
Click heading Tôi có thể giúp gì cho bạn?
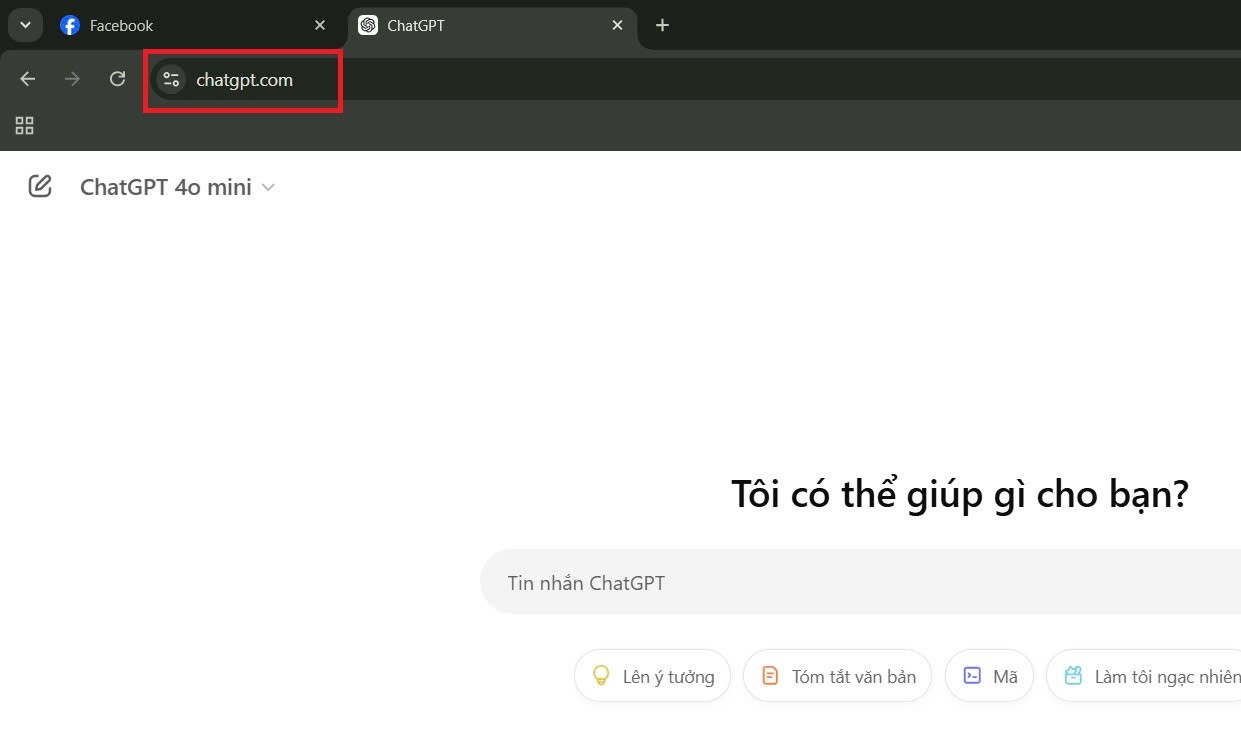[960, 494]
